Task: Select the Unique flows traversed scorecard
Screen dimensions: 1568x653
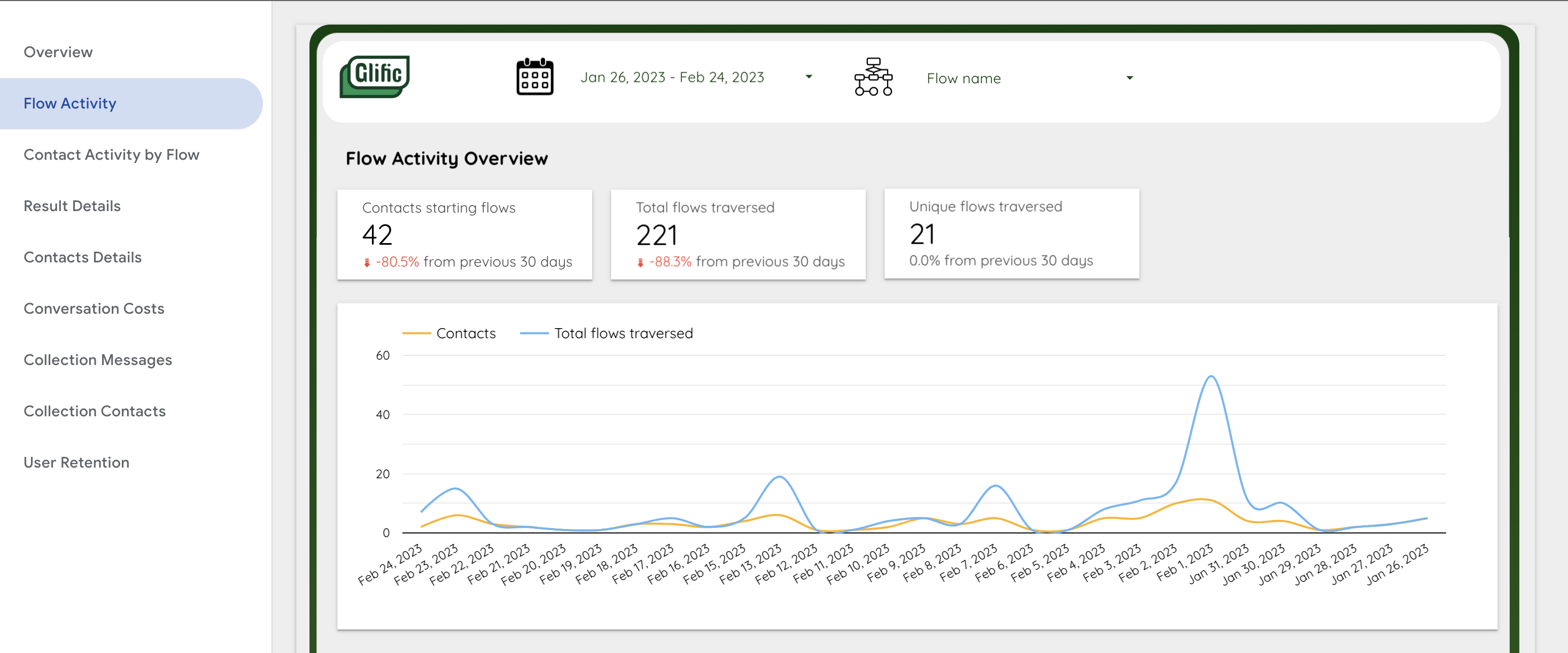Action: [x=1011, y=234]
